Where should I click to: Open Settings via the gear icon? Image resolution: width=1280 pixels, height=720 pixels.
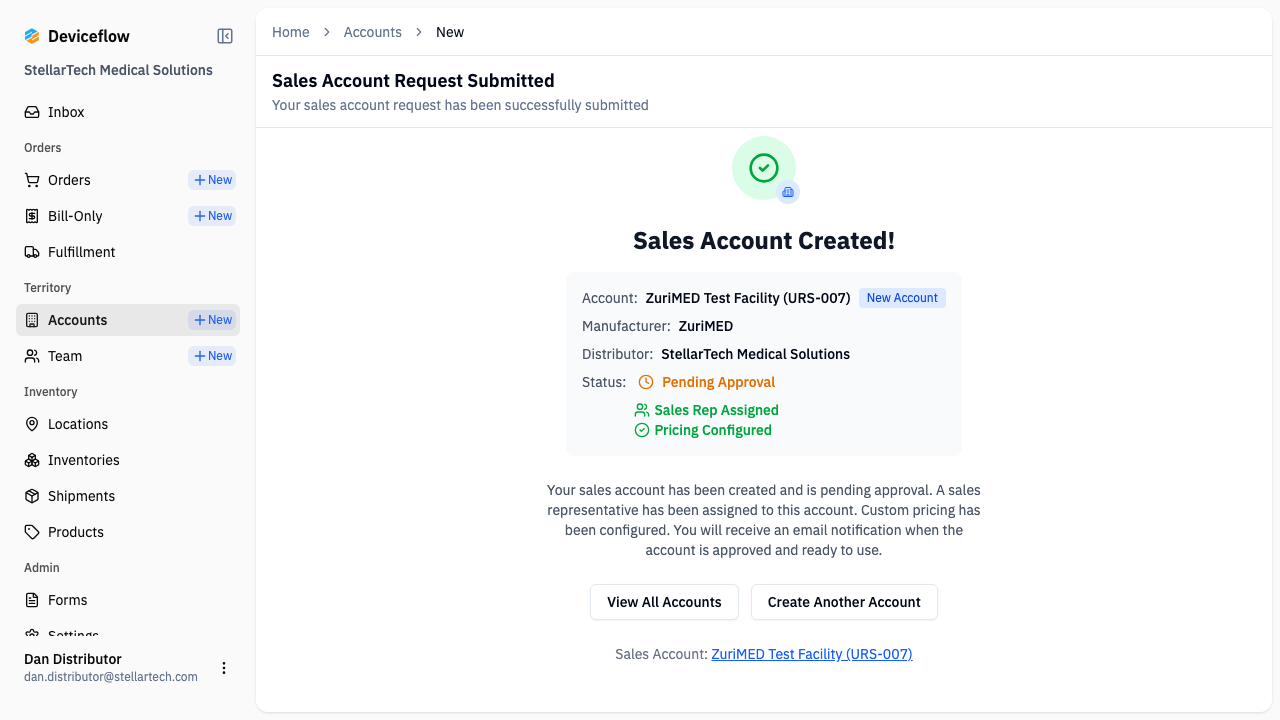pyautogui.click(x=31, y=634)
